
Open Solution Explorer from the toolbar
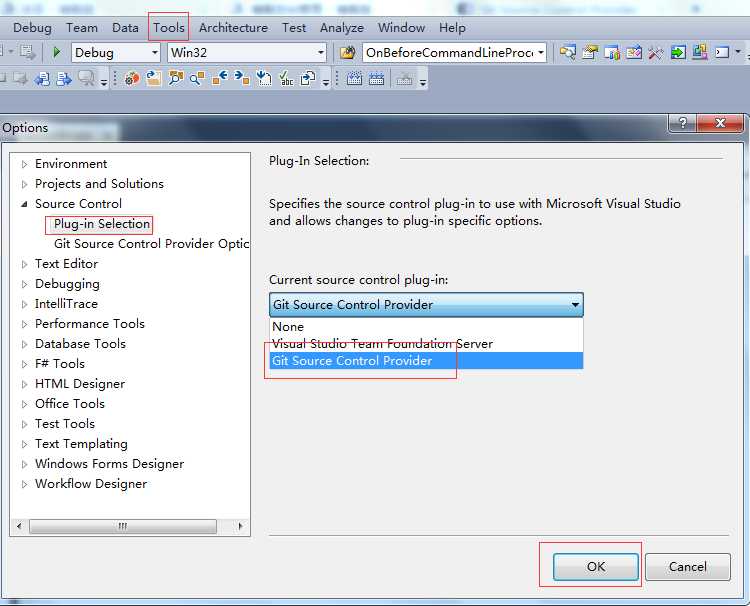coord(568,52)
